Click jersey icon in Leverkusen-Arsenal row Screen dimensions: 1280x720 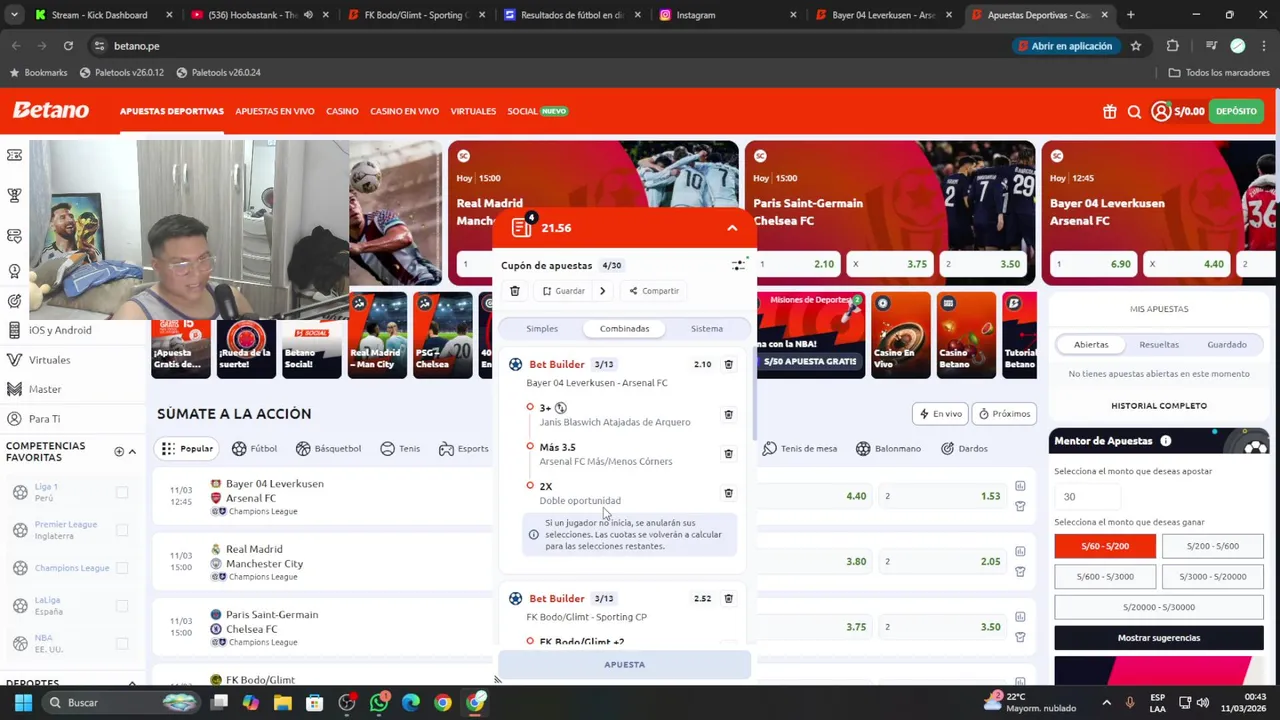(1020, 506)
